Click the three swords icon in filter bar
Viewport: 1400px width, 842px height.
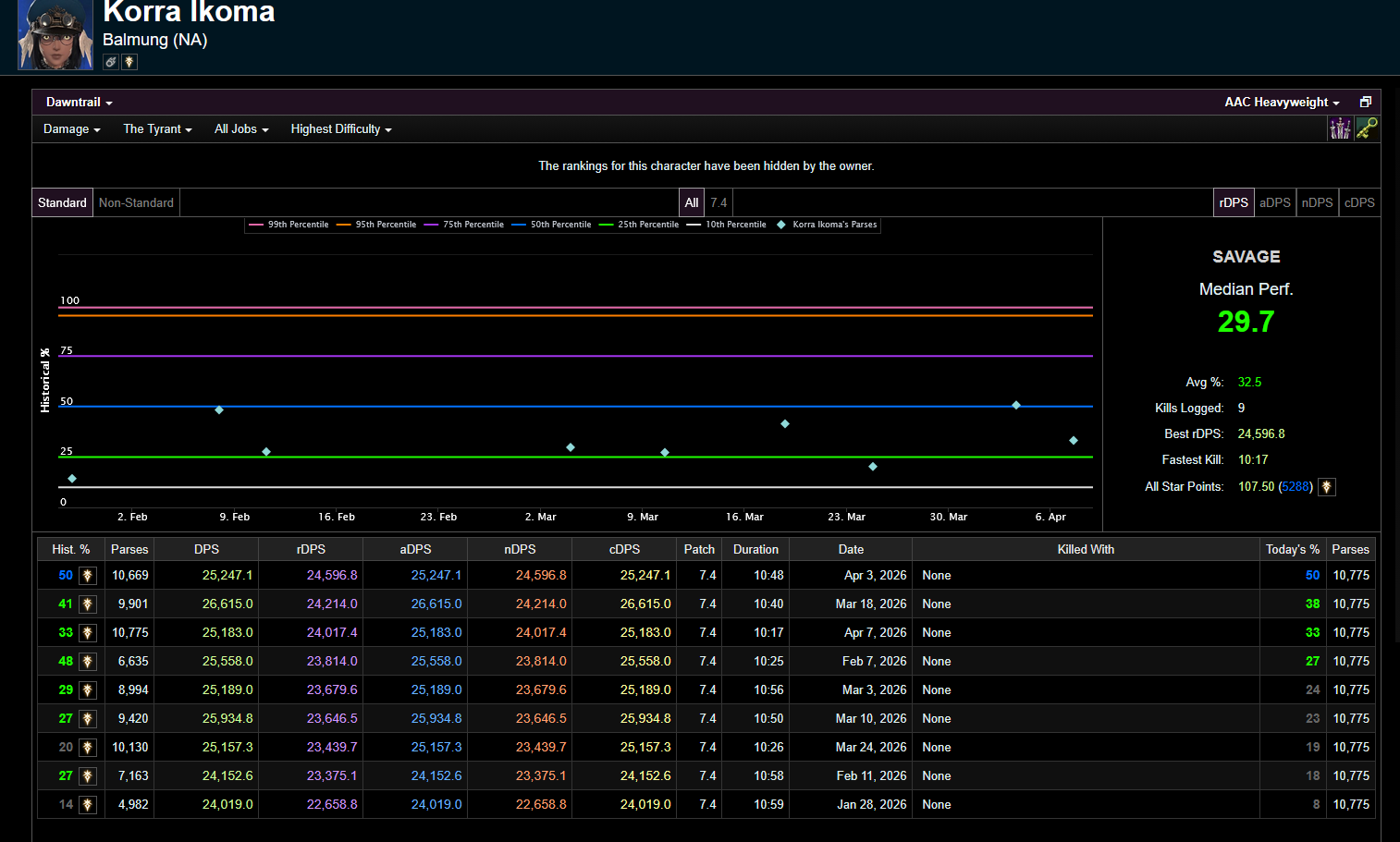(1340, 128)
